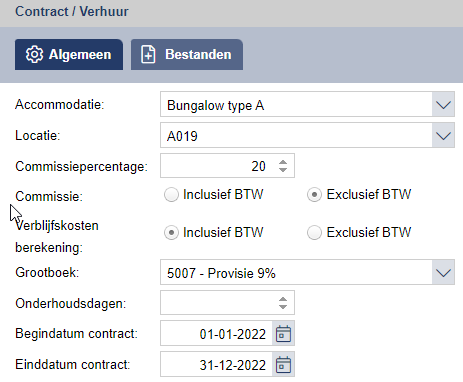Decrease Commissiepercentage with down arrow
Image resolution: width=463 pixels, height=382 pixels.
[283, 170]
